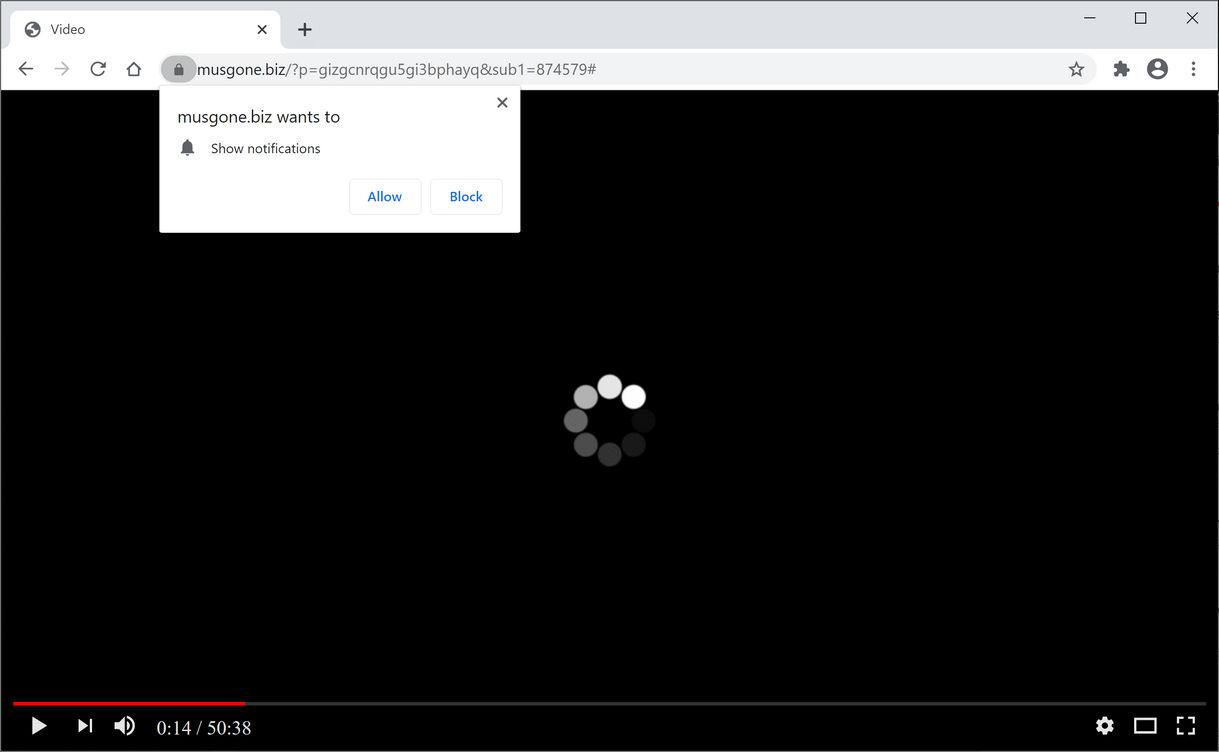Go back to the previous page
The width and height of the screenshot is (1219, 752).
(x=26, y=69)
